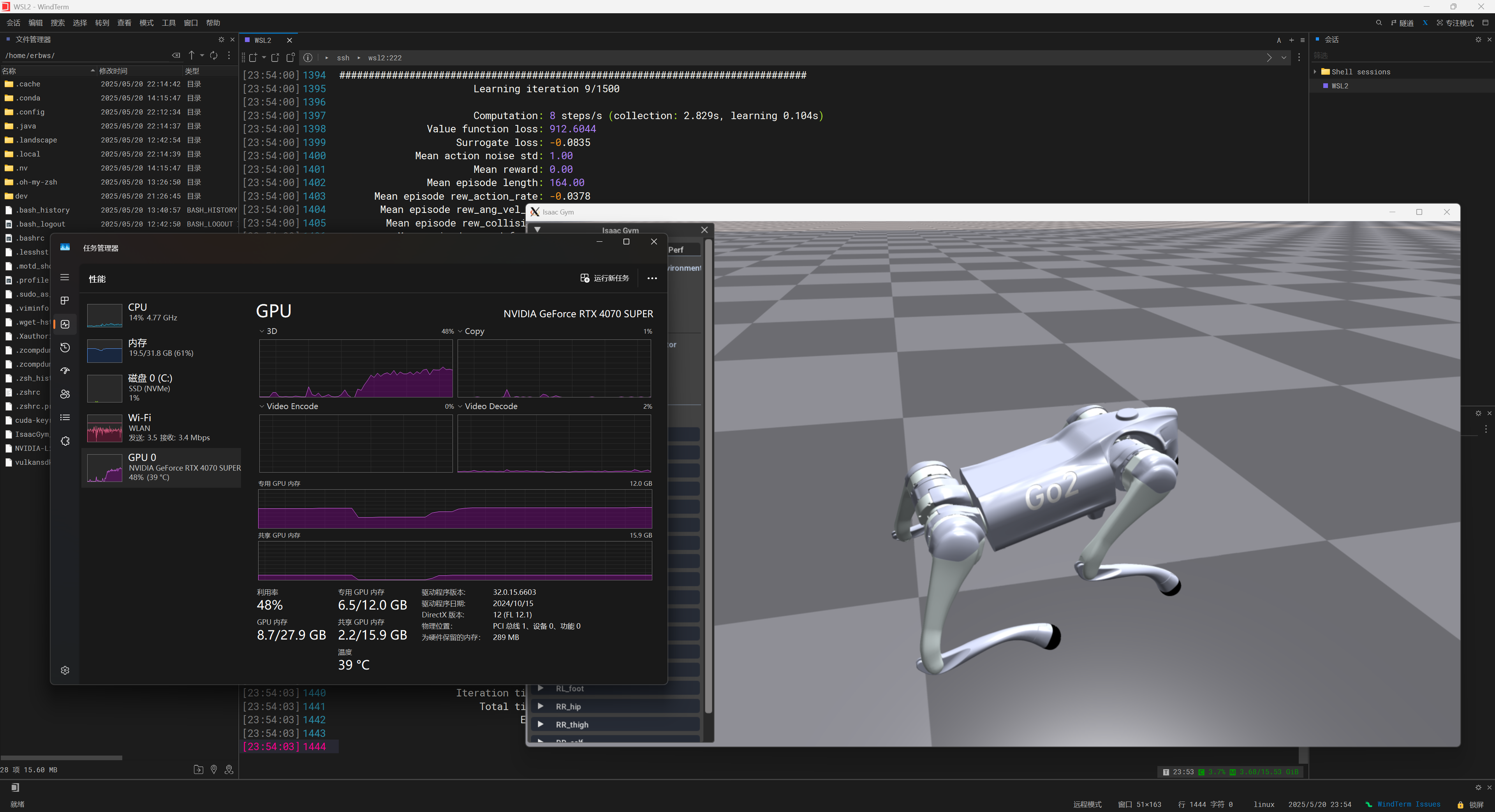The width and height of the screenshot is (1495, 812).
Task: Open Task Manager app history page
Action: tap(65, 348)
